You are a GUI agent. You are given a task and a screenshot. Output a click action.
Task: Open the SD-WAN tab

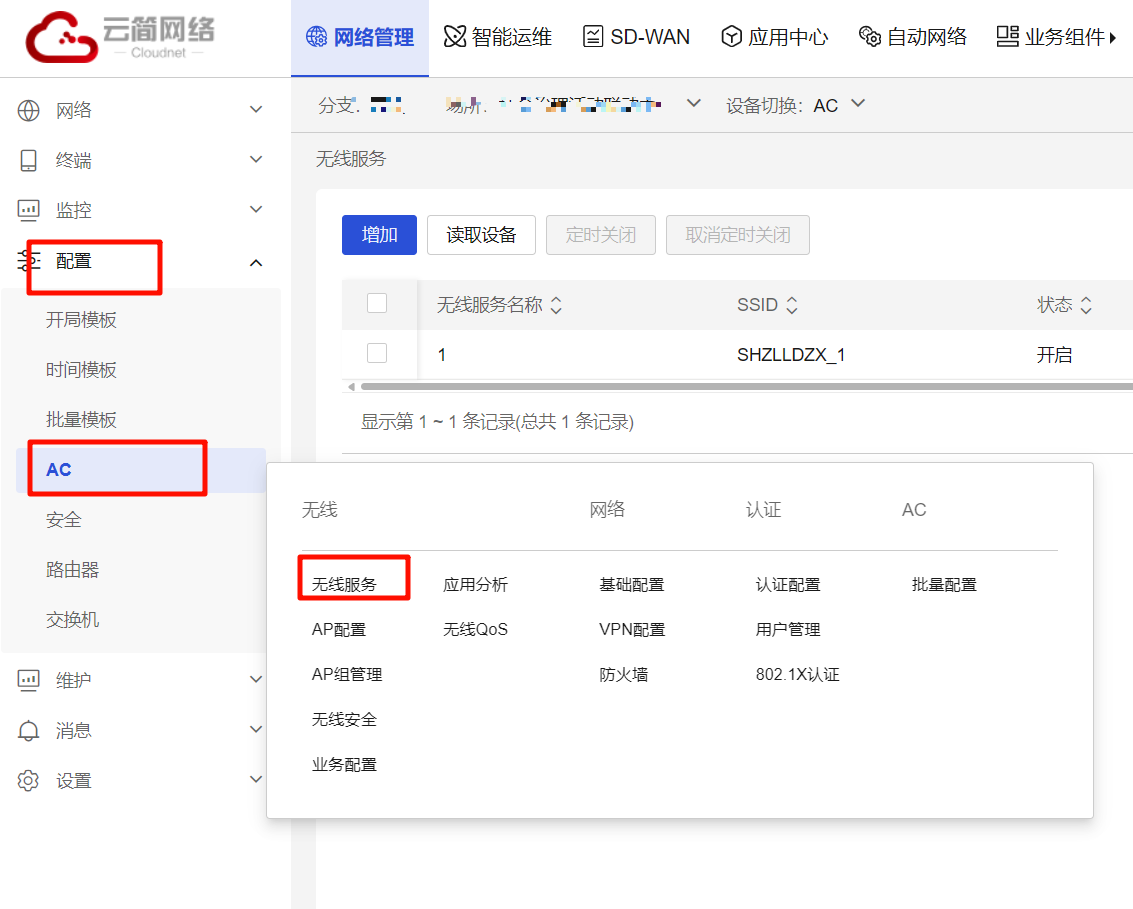click(637, 37)
